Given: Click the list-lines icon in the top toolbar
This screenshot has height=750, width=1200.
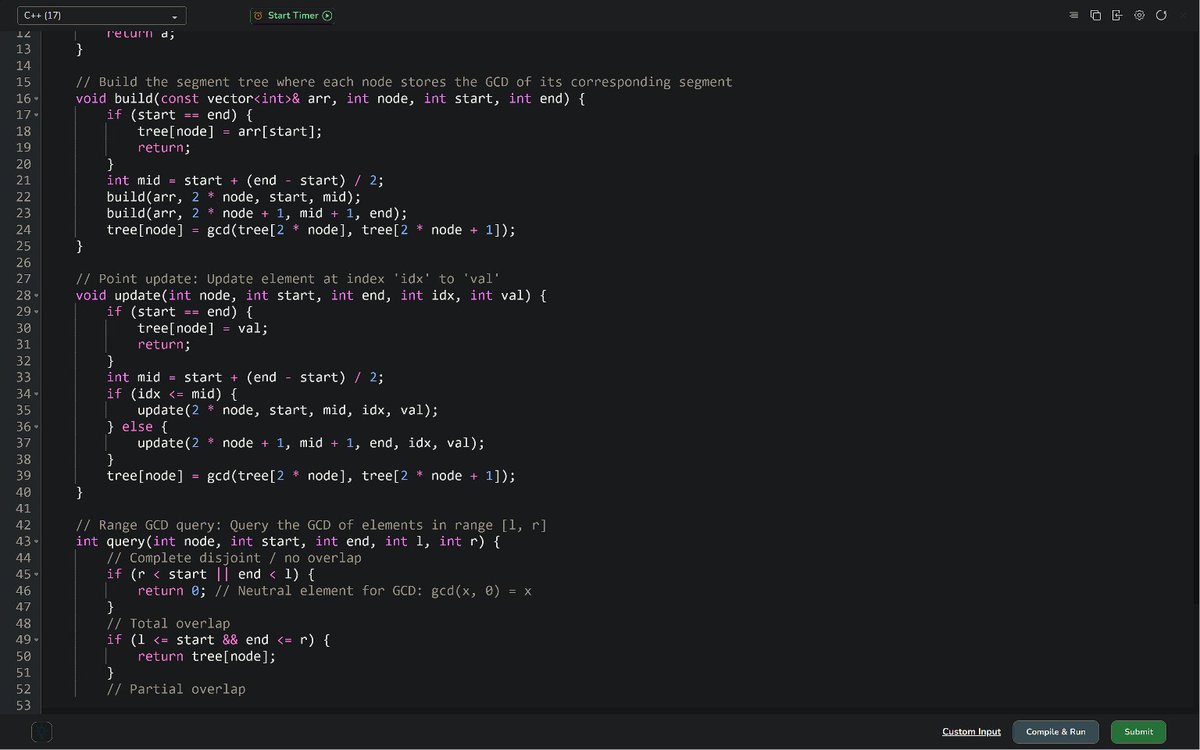Looking at the screenshot, I should point(1074,16).
